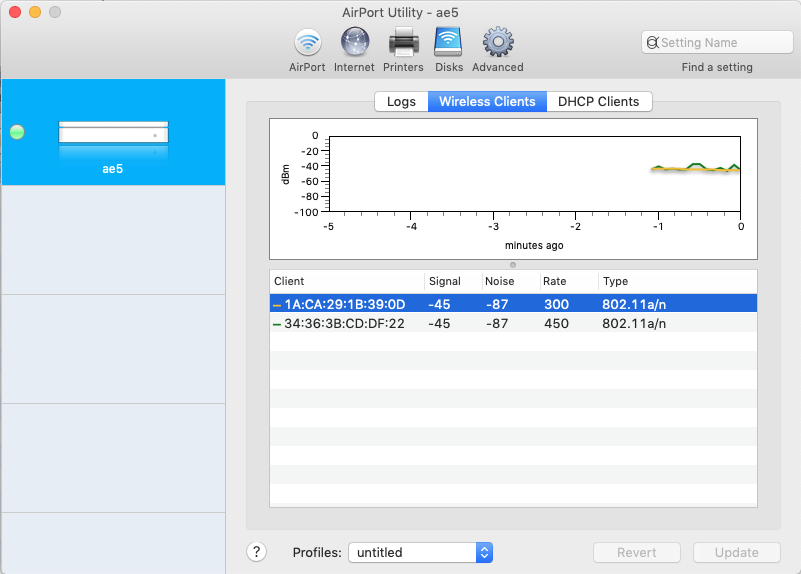Image resolution: width=801 pixels, height=574 pixels.
Task: Sort by the Signal column header
Action: point(453,281)
